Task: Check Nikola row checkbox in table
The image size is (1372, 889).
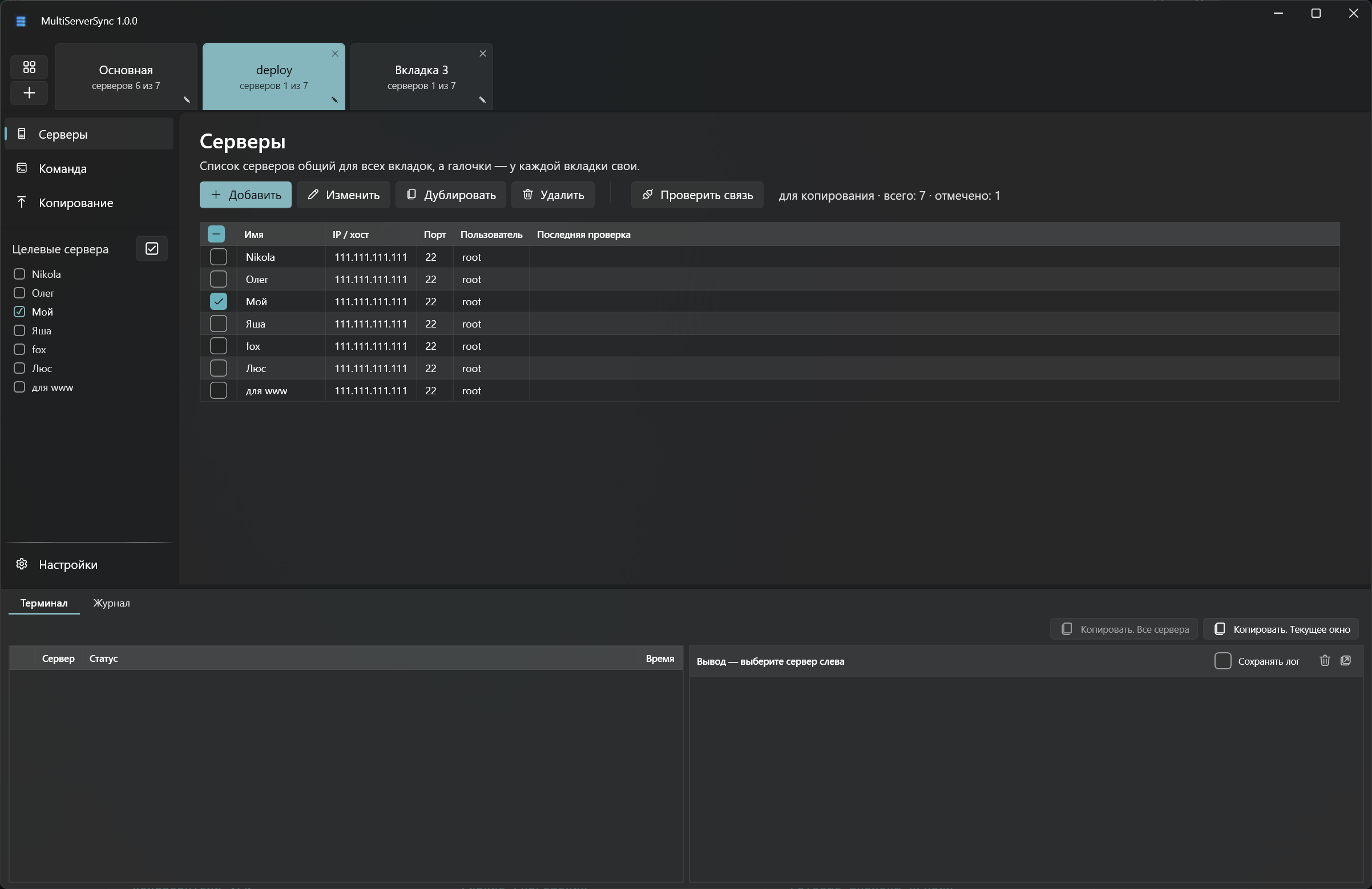Action: [x=219, y=257]
